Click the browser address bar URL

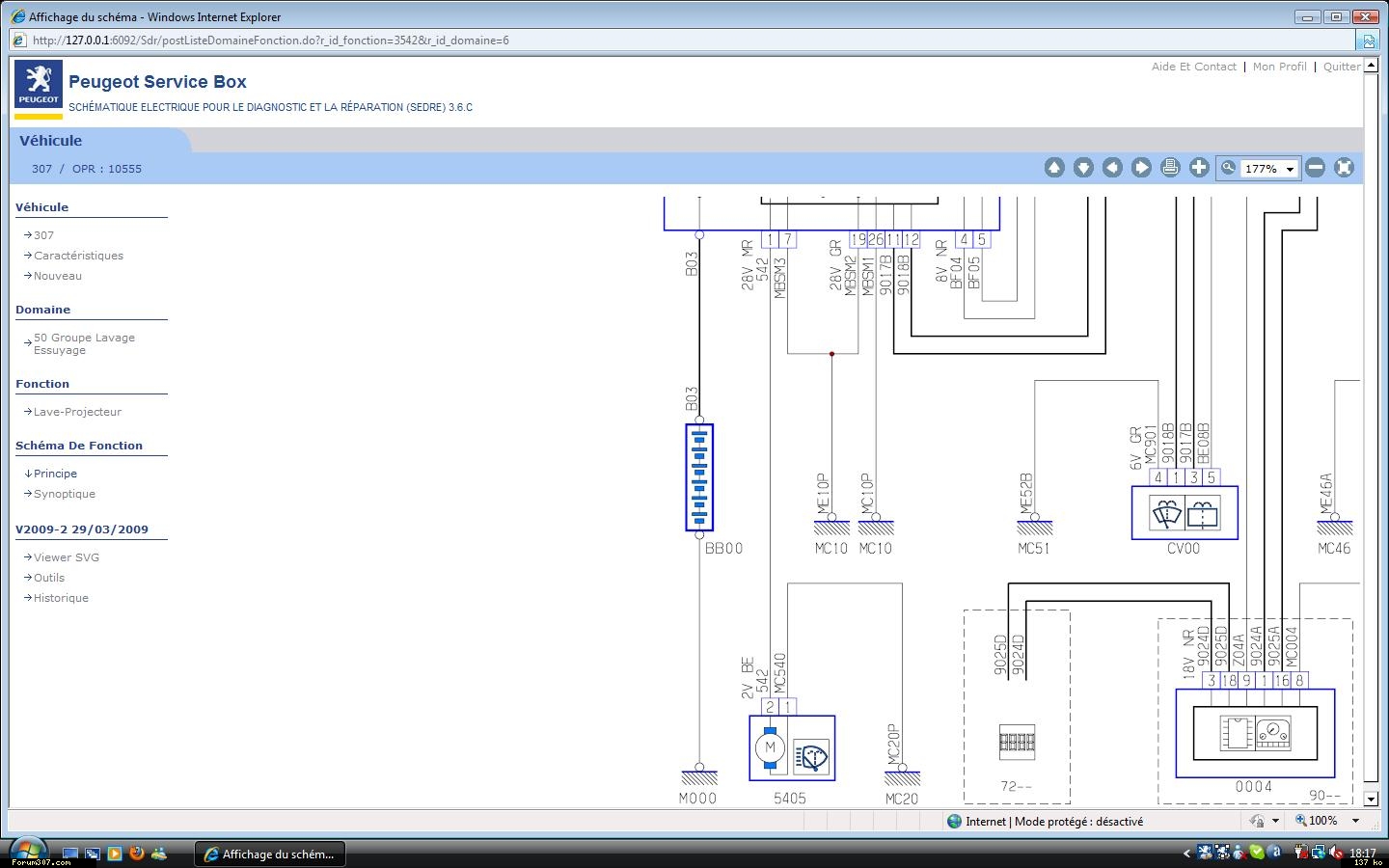point(270,41)
